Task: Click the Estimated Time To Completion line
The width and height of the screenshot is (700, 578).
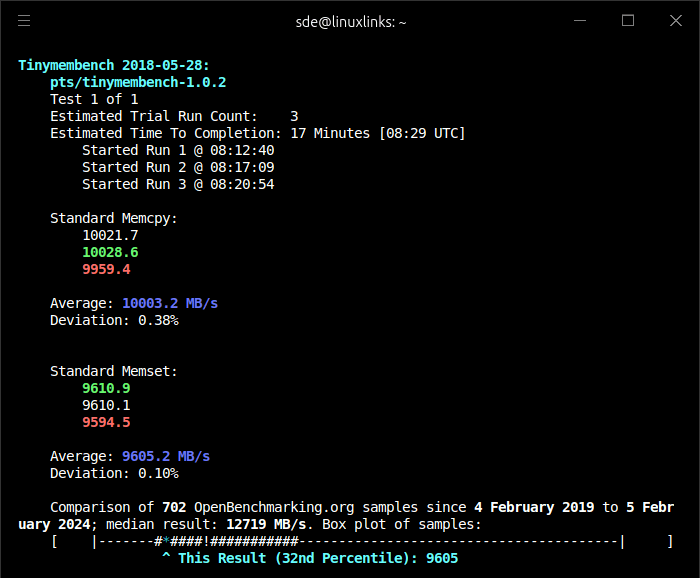Action: (258, 133)
